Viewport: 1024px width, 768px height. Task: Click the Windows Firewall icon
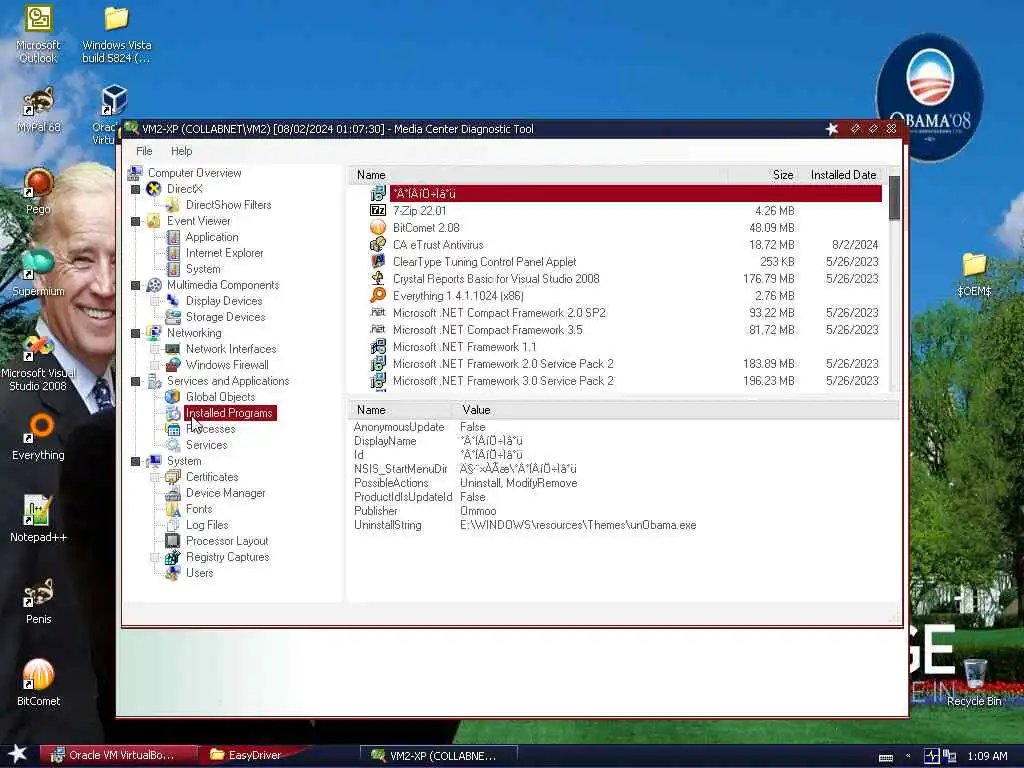(x=172, y=365)
